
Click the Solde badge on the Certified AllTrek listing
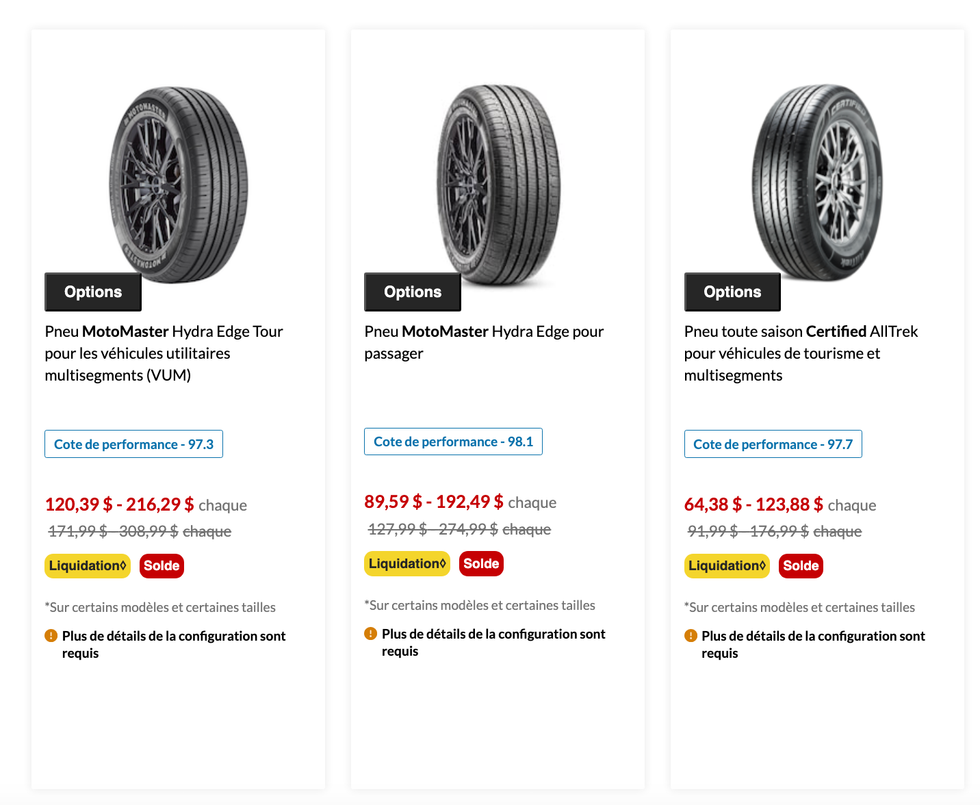800,565
